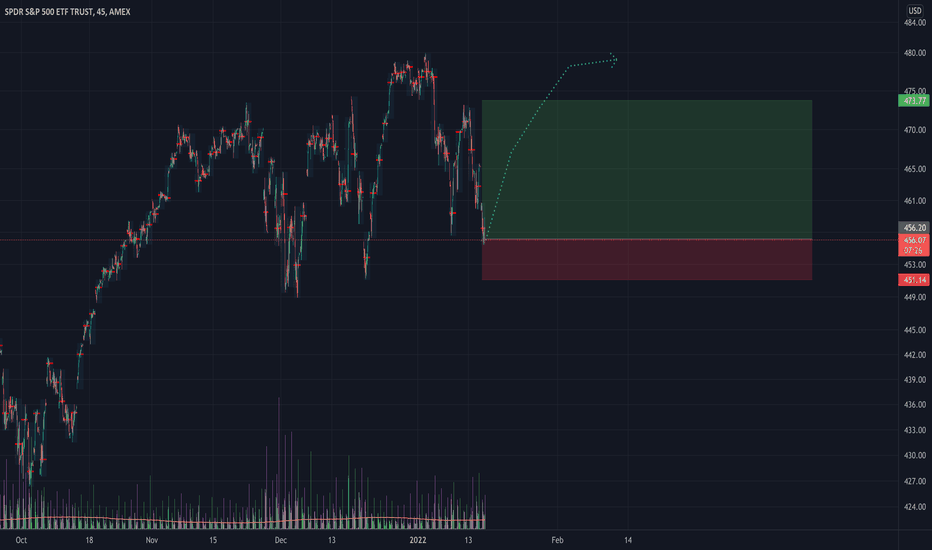The image size is (932, 550).
Task: Click the Oct date label on time axis
Action: click(x=21, y=540)
